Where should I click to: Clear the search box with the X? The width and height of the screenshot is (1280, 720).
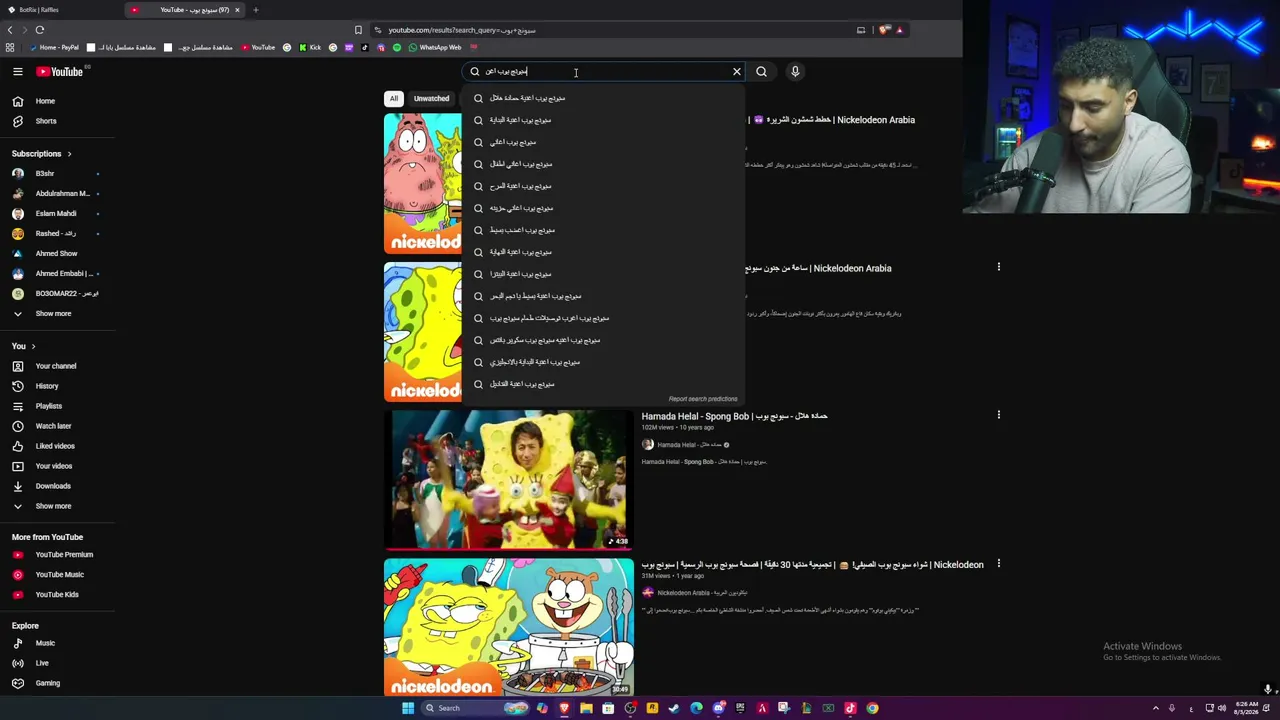tap(737, 71)
